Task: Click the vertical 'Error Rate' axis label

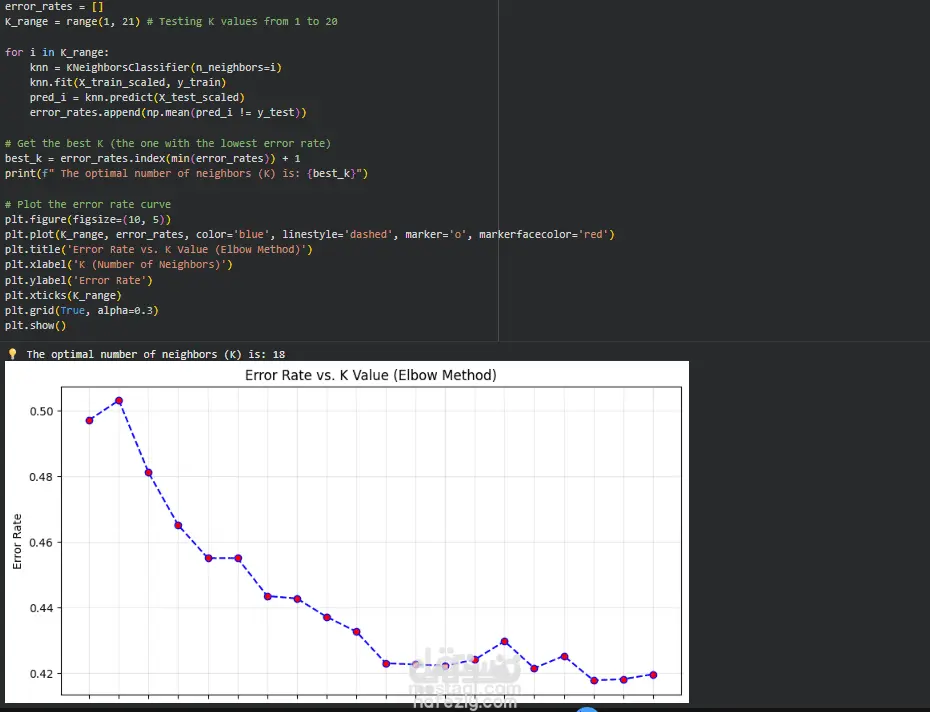Action: coord(17,541)
